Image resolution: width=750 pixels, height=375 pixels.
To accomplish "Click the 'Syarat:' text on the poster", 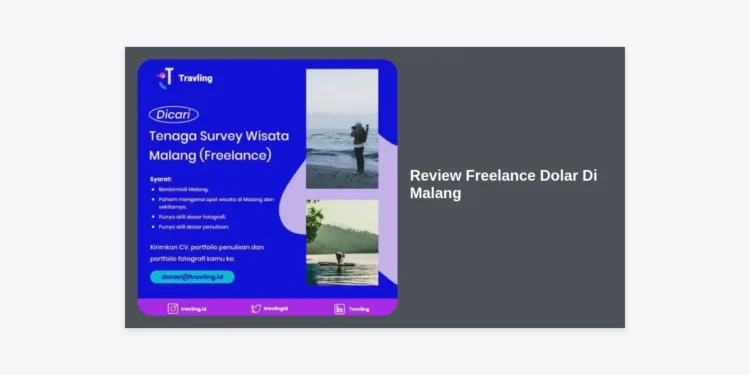I will click(x=161, y=180).
